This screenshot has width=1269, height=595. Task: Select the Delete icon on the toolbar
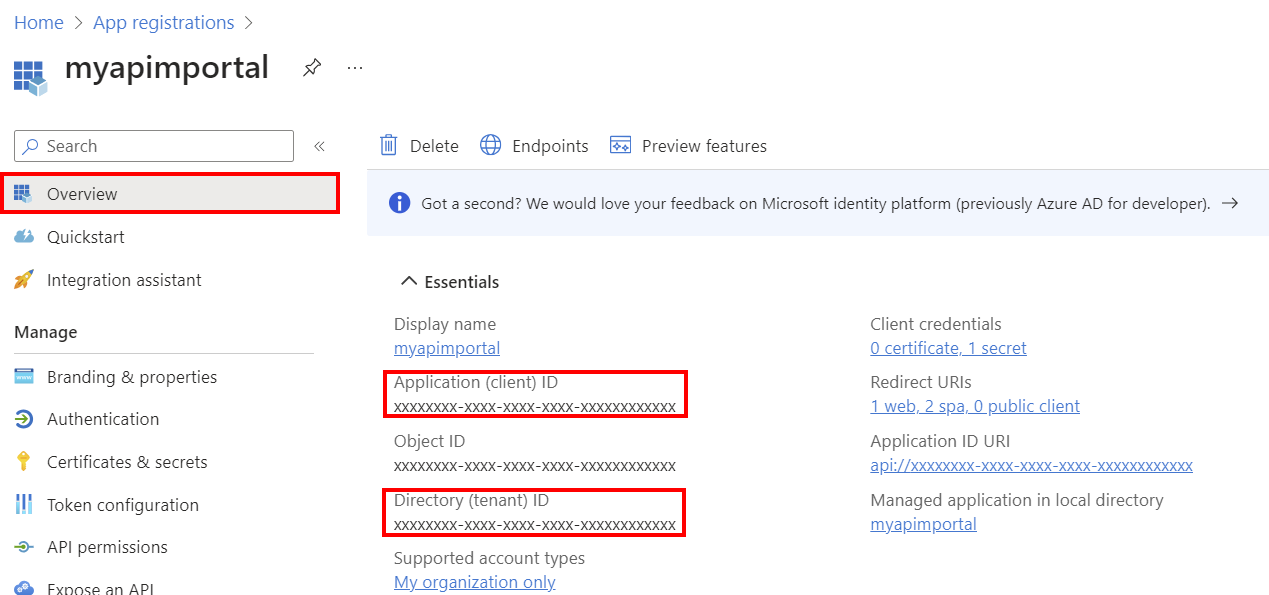[418, 145]
